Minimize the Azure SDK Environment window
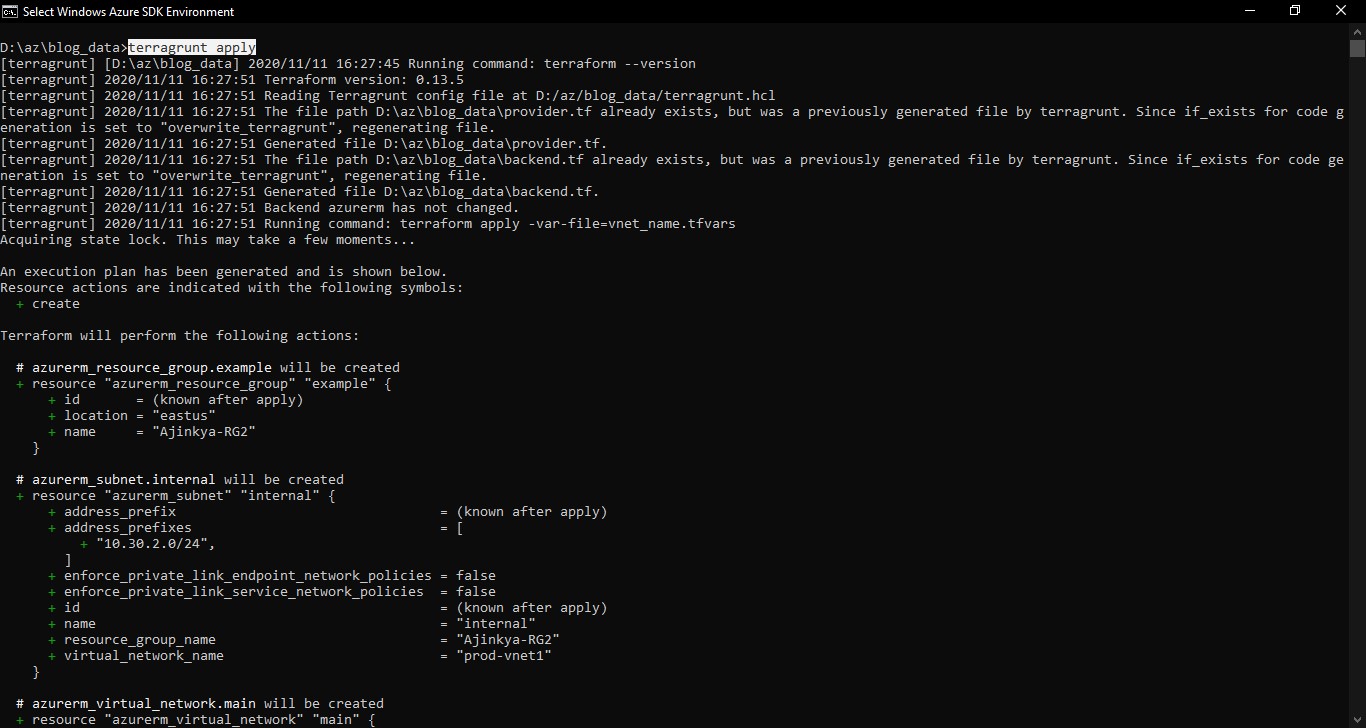 point(1249,11)
